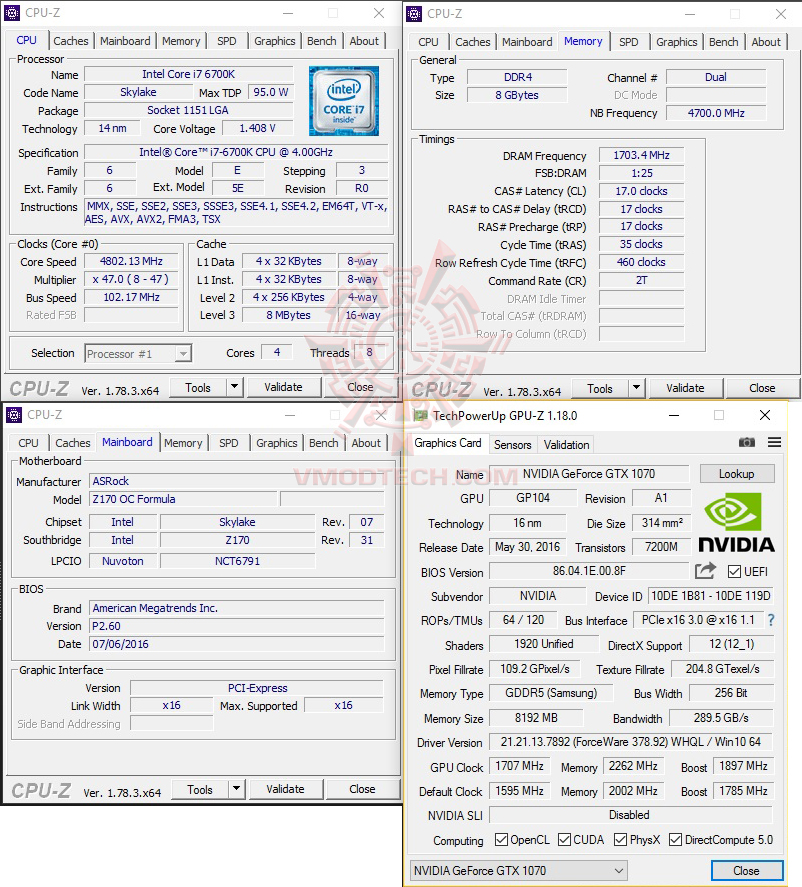Click CPU-Z app icon in Memory window title
The height and width of the screenshot is (887, 802).
414,14
